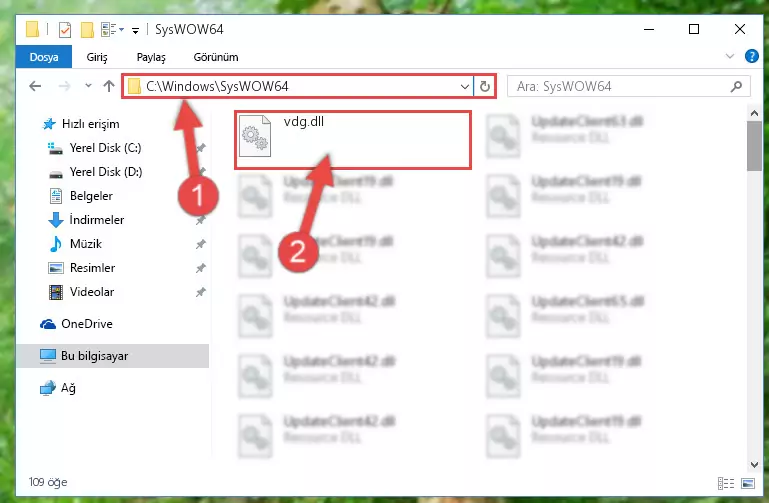This screenshot has width=769, height=503.
Task: Switch to the Görünüm ribbon tab
Action: click(x=216, y=57)
